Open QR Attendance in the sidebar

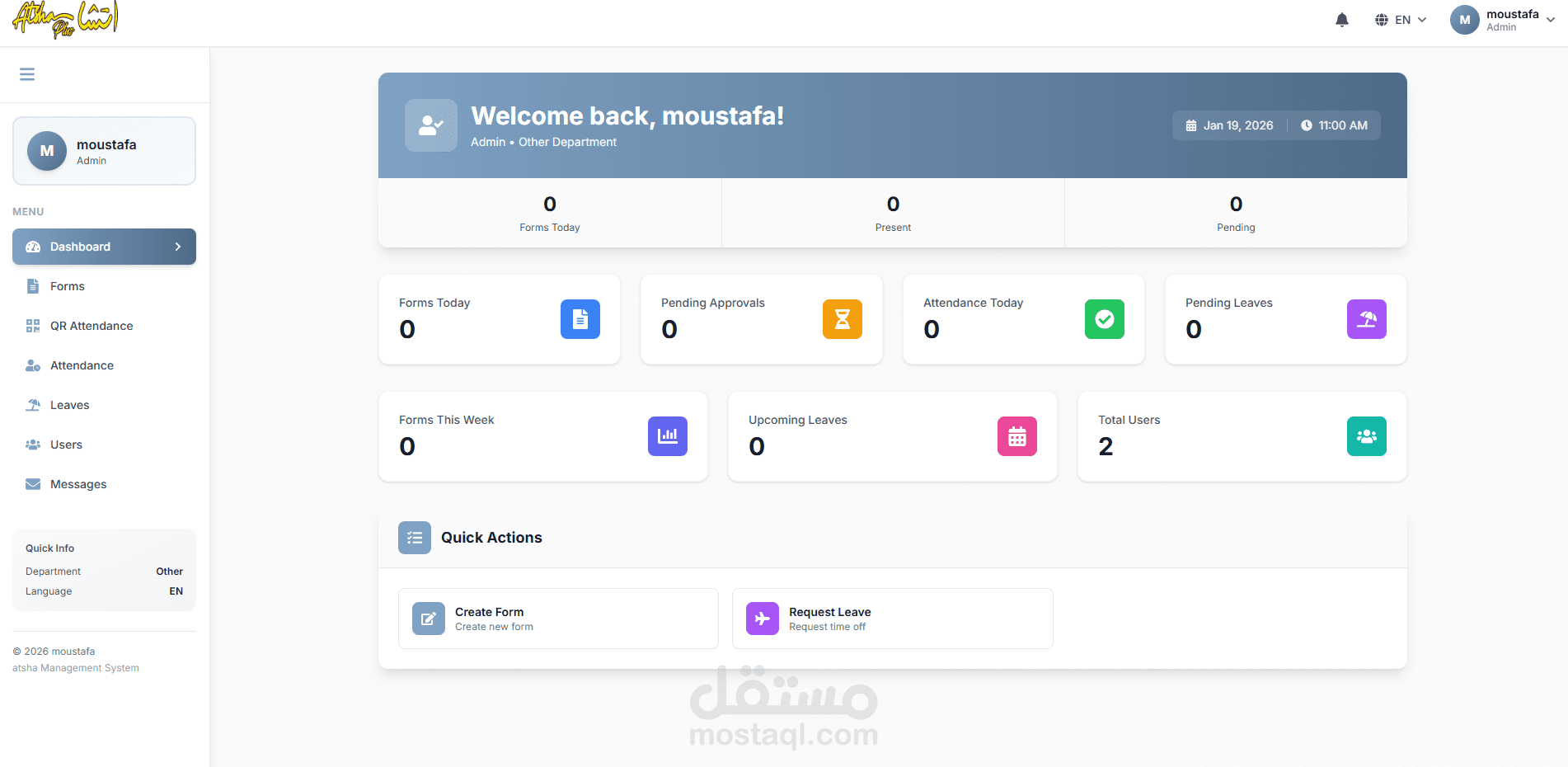coord(104,326)
